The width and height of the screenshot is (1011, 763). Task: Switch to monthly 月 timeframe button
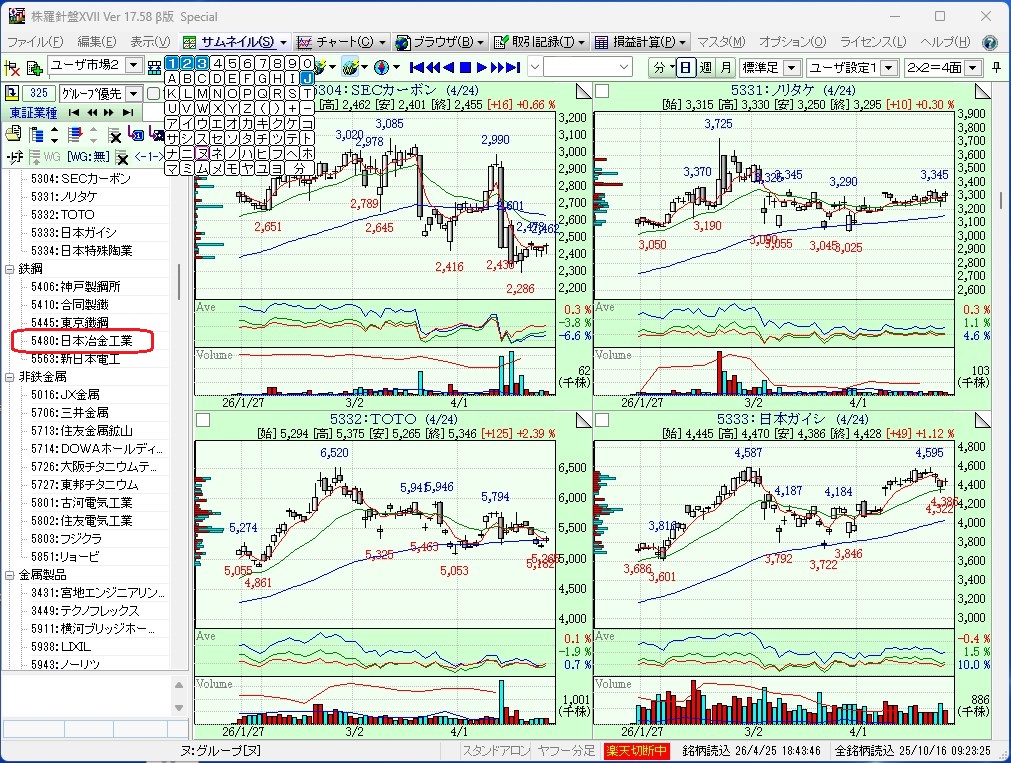[726, 67]
